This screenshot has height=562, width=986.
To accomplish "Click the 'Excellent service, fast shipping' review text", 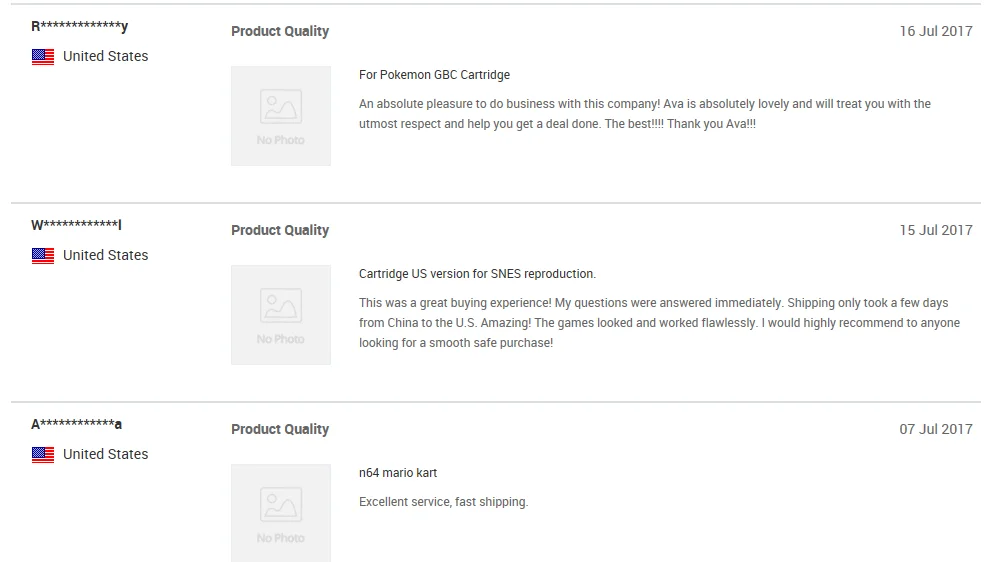I will [443, 502].
